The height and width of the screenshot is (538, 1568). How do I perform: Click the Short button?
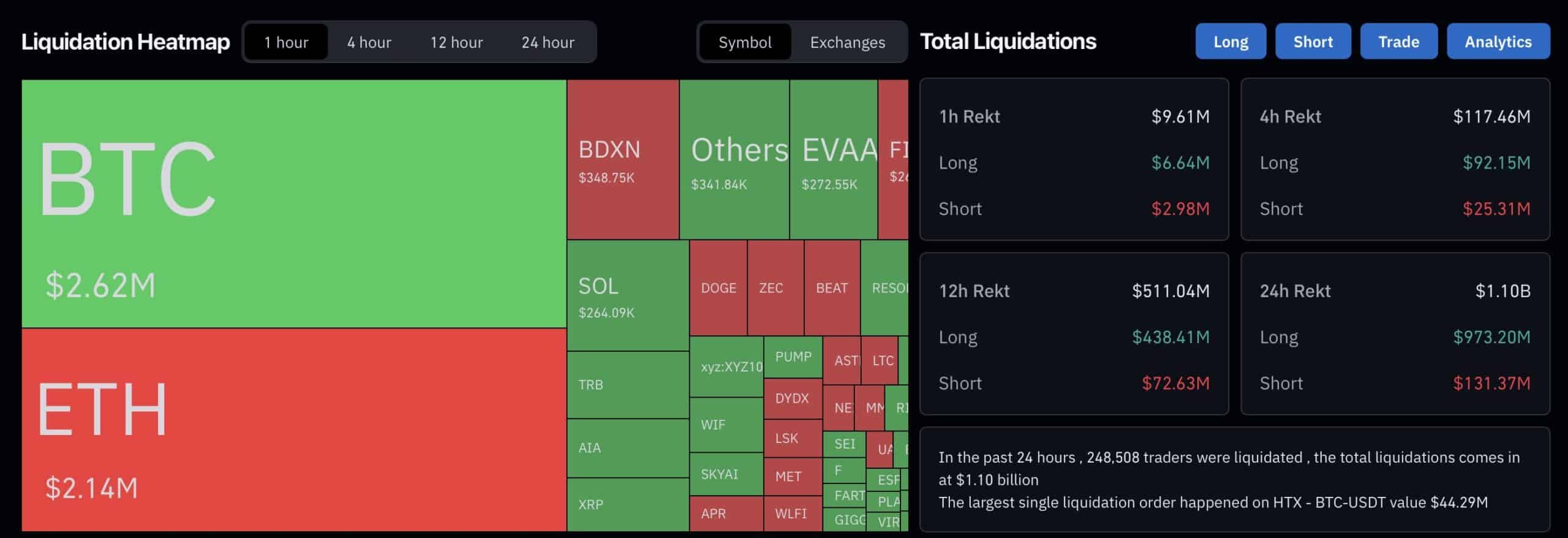tap(1313, 41)
